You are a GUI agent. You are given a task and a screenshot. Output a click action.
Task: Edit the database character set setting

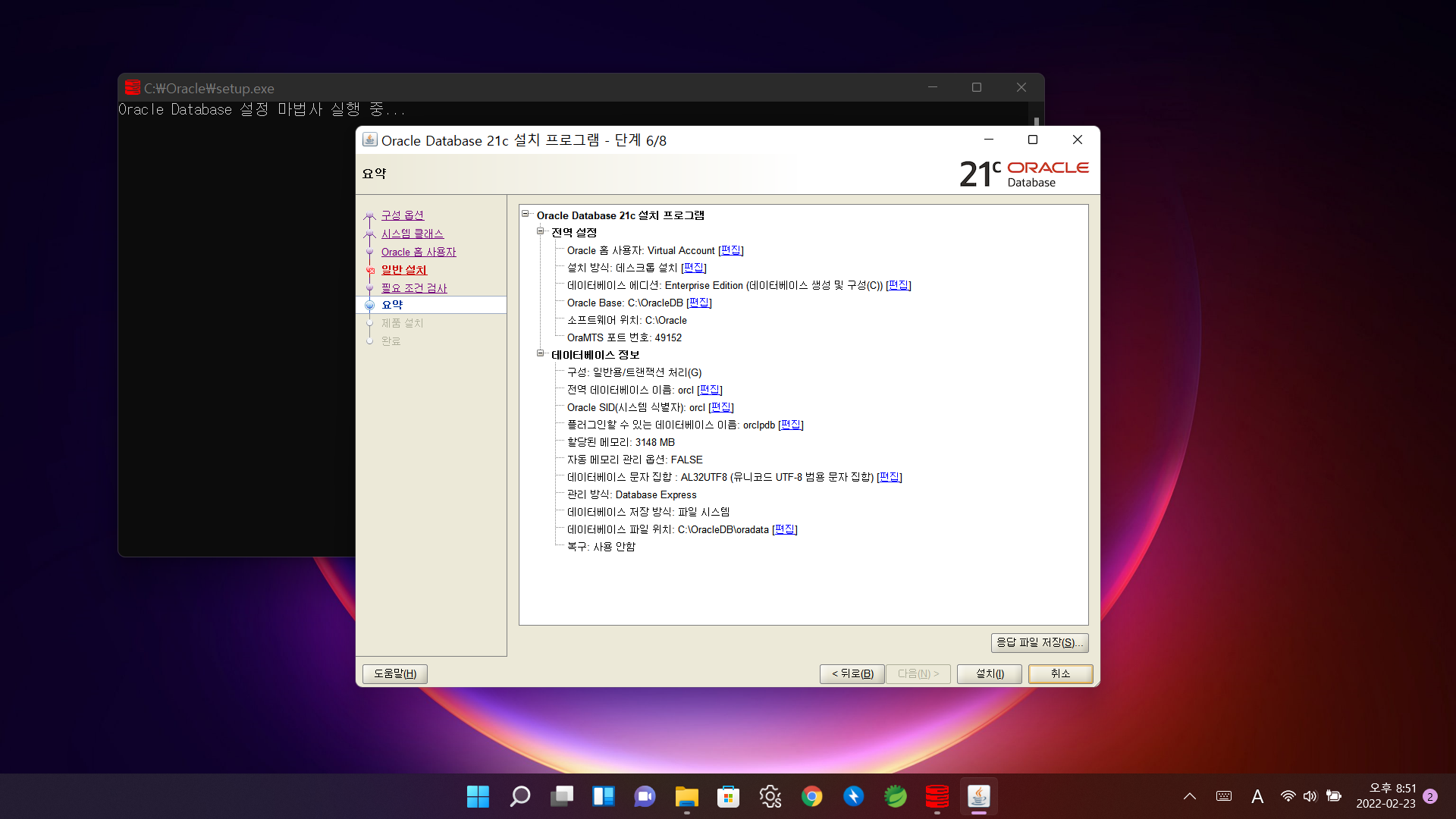pyautogui.click(x=889, y=477)
